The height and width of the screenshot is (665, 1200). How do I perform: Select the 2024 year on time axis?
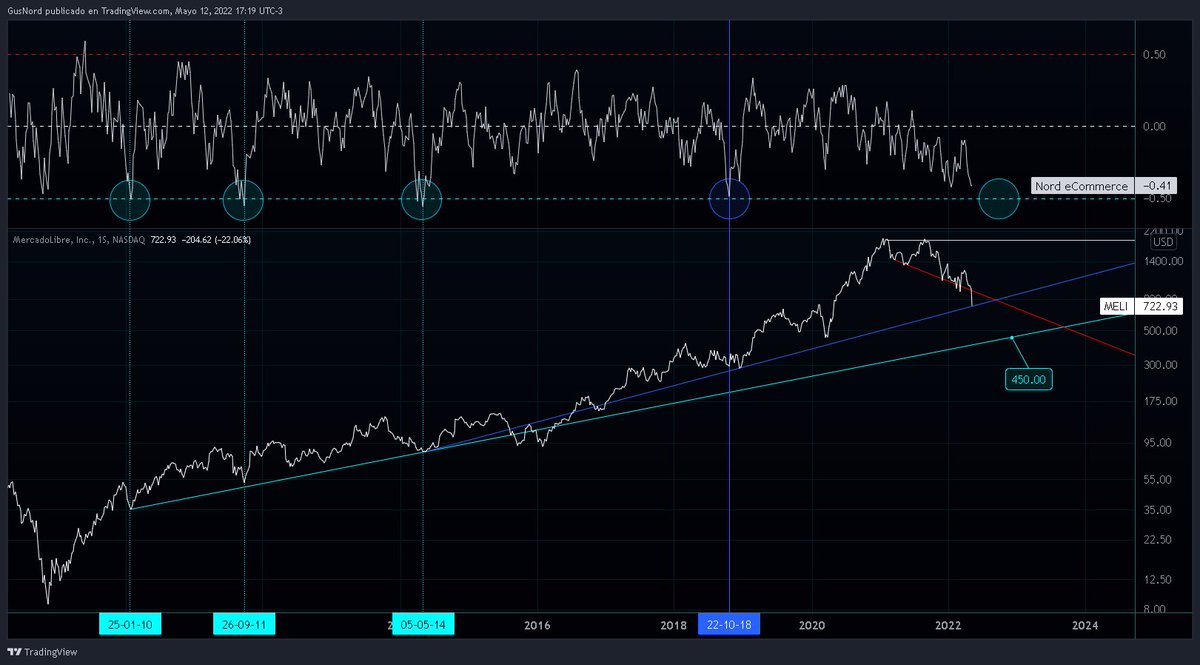click(1085, 625)
